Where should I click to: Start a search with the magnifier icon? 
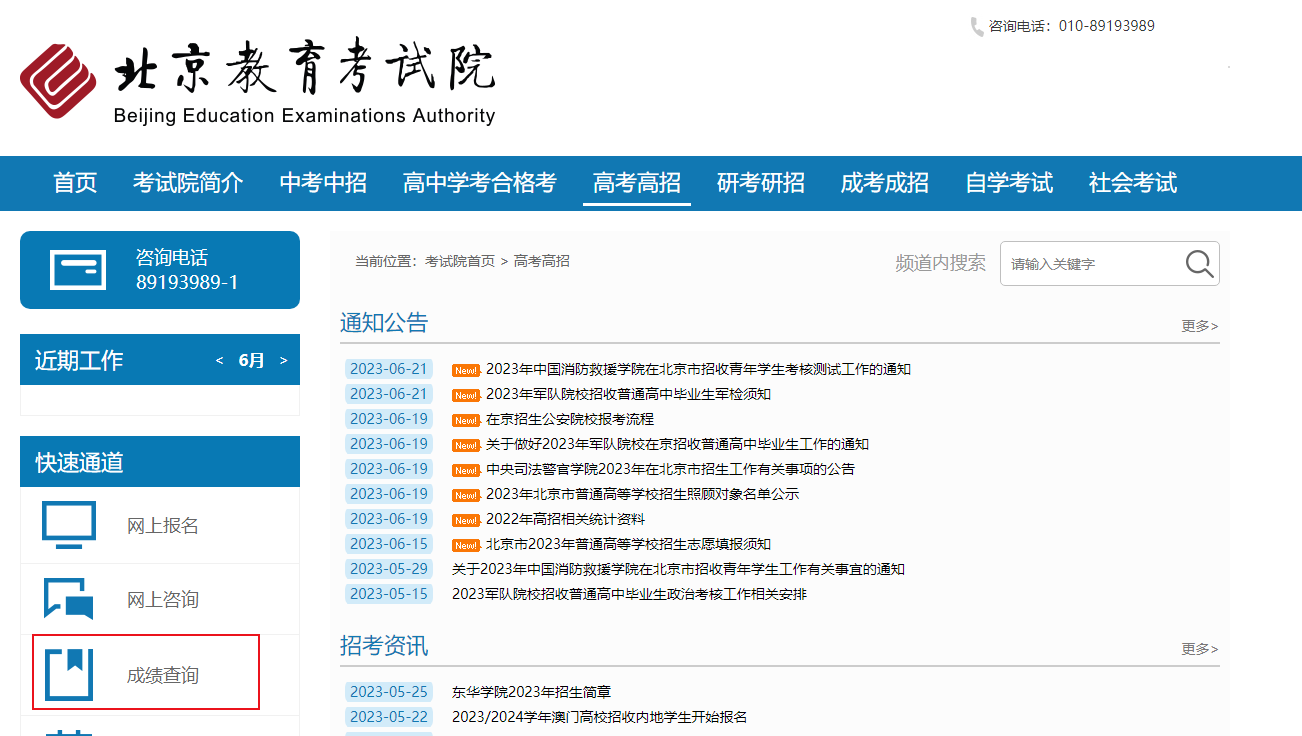(x=1198, y=263)
